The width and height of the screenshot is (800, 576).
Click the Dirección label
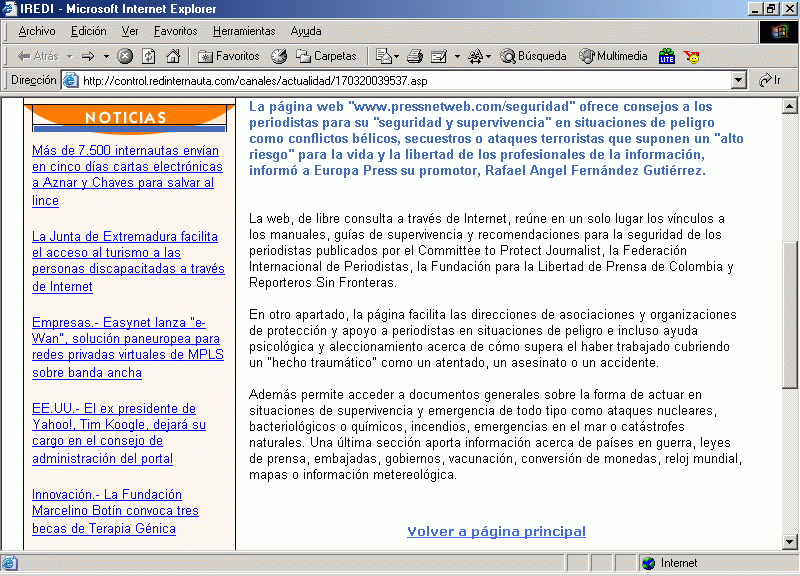pos(33,80)
